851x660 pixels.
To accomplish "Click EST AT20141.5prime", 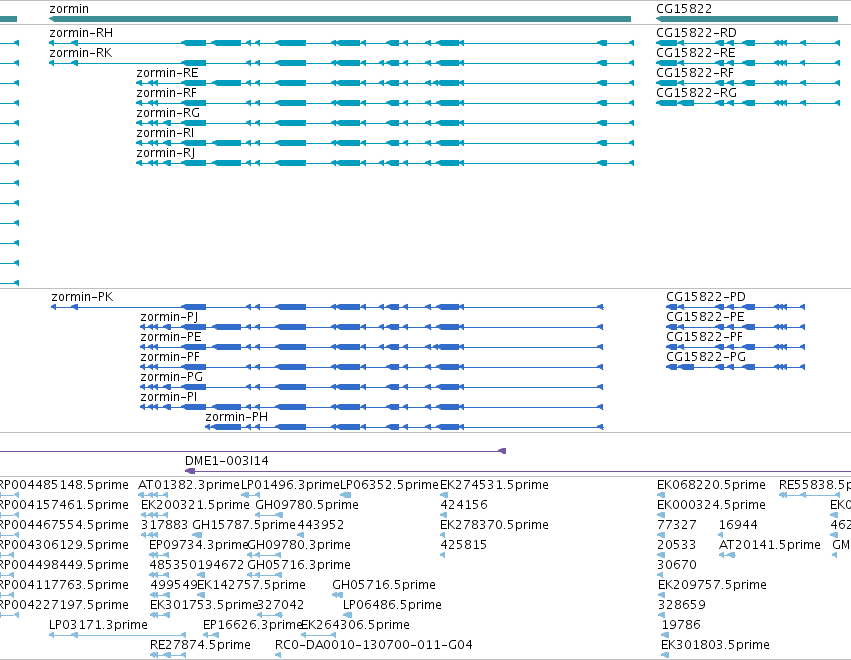I will point(770,545).
